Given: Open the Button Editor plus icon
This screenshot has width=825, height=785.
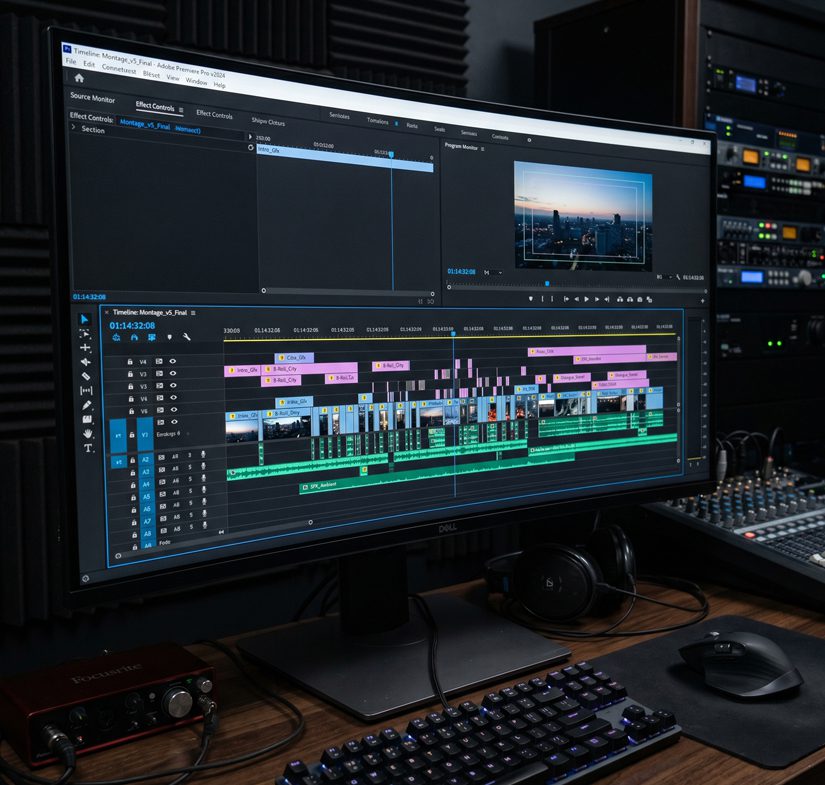Looking at the screenshot, I should (702, 301).
